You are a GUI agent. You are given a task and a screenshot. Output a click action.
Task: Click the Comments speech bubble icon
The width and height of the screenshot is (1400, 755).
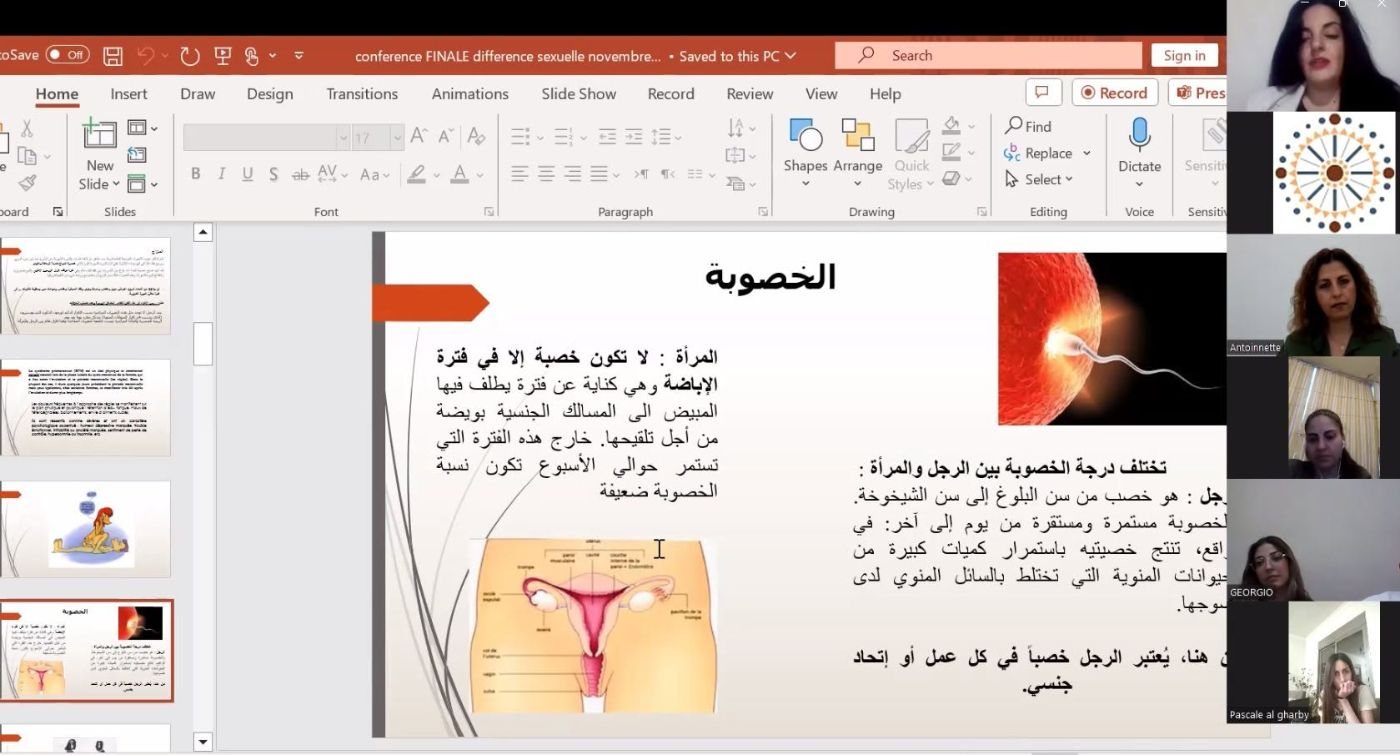point(1043,93)
